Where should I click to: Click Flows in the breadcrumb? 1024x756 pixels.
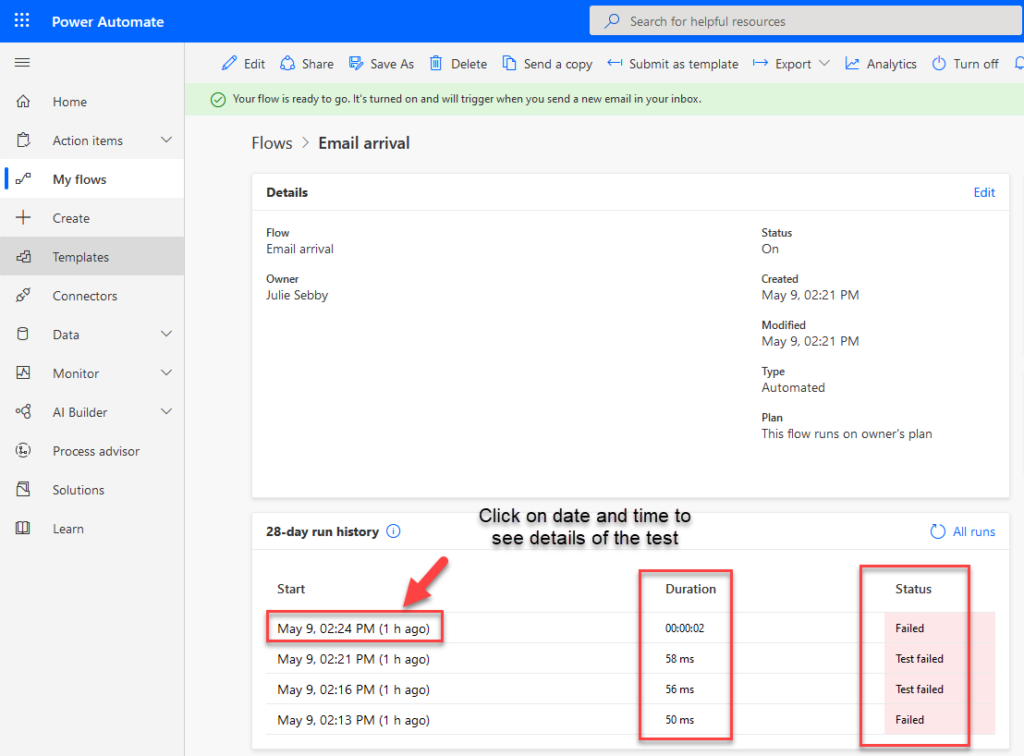click(x=272, y=143)
